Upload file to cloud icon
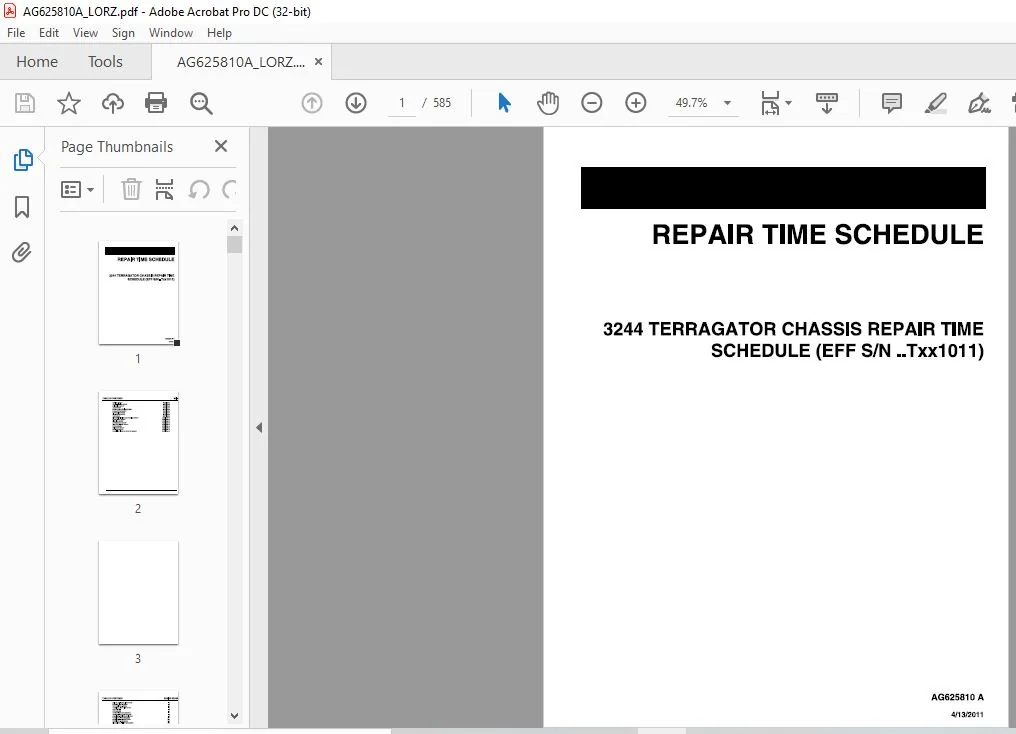The height and width of the screenshot is (734, 1016). click(113, 103)
